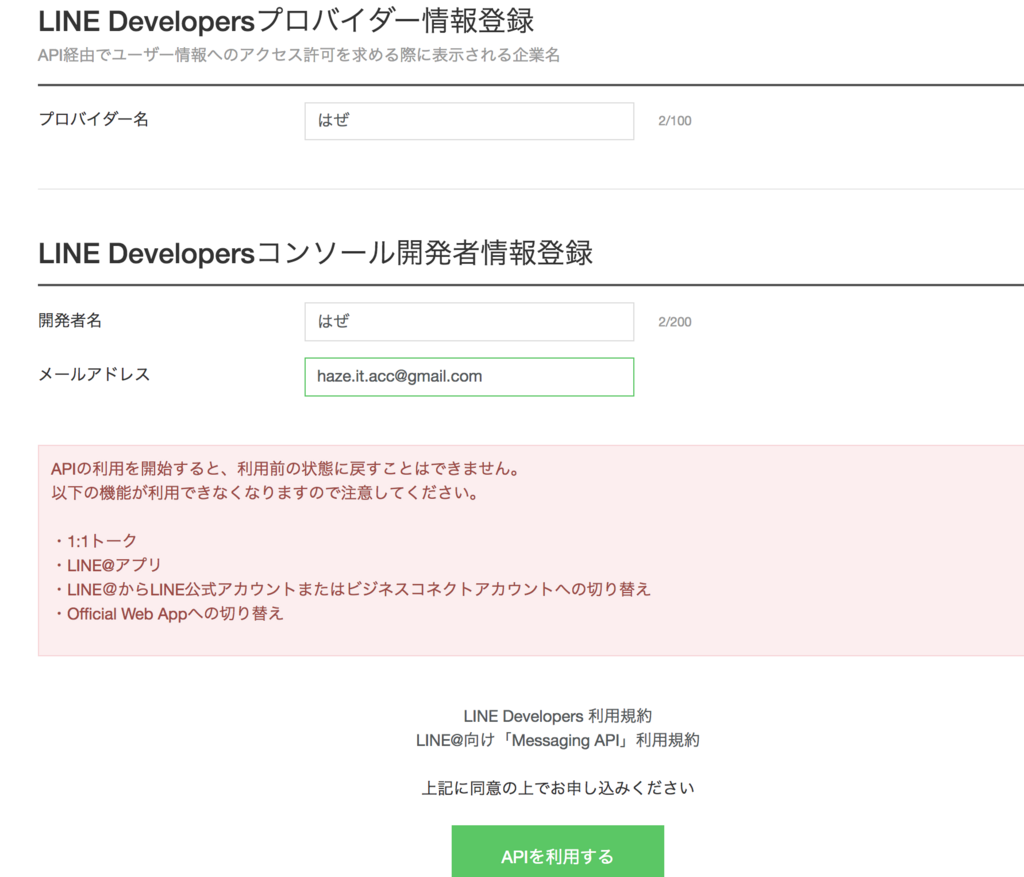Open LINE@向け「Messaging API」利用規約 link
The height and width of the screenshot is (877, 1024).
click(x=558, y=741)
